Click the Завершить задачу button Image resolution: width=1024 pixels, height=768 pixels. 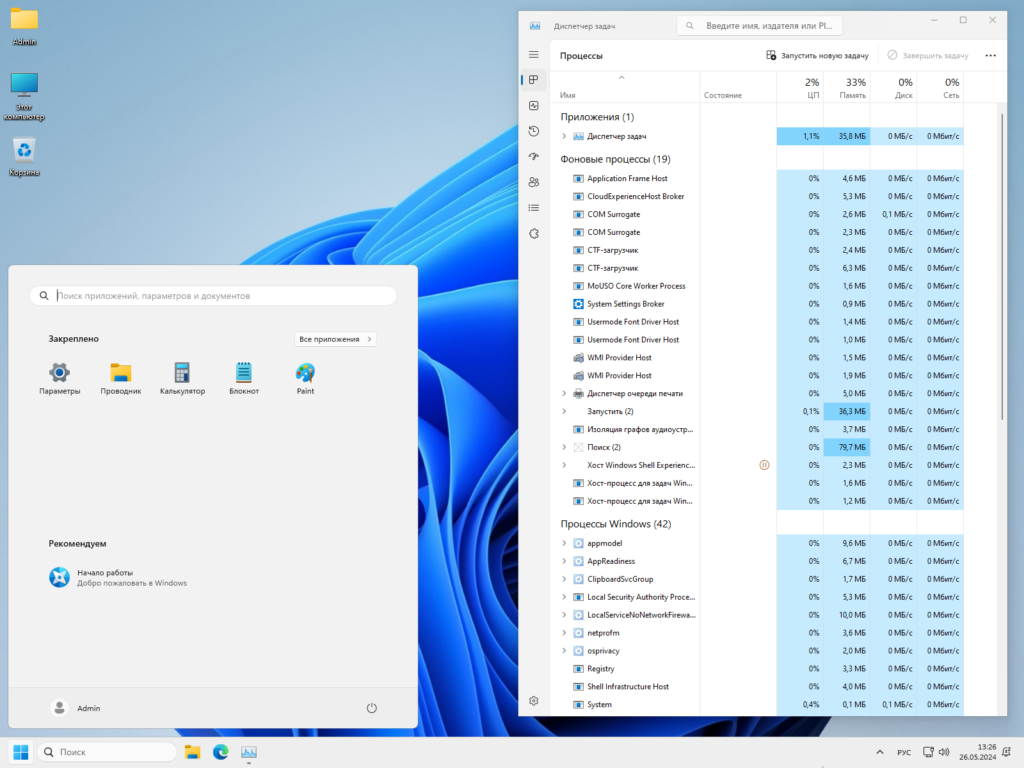pos(927,56)
